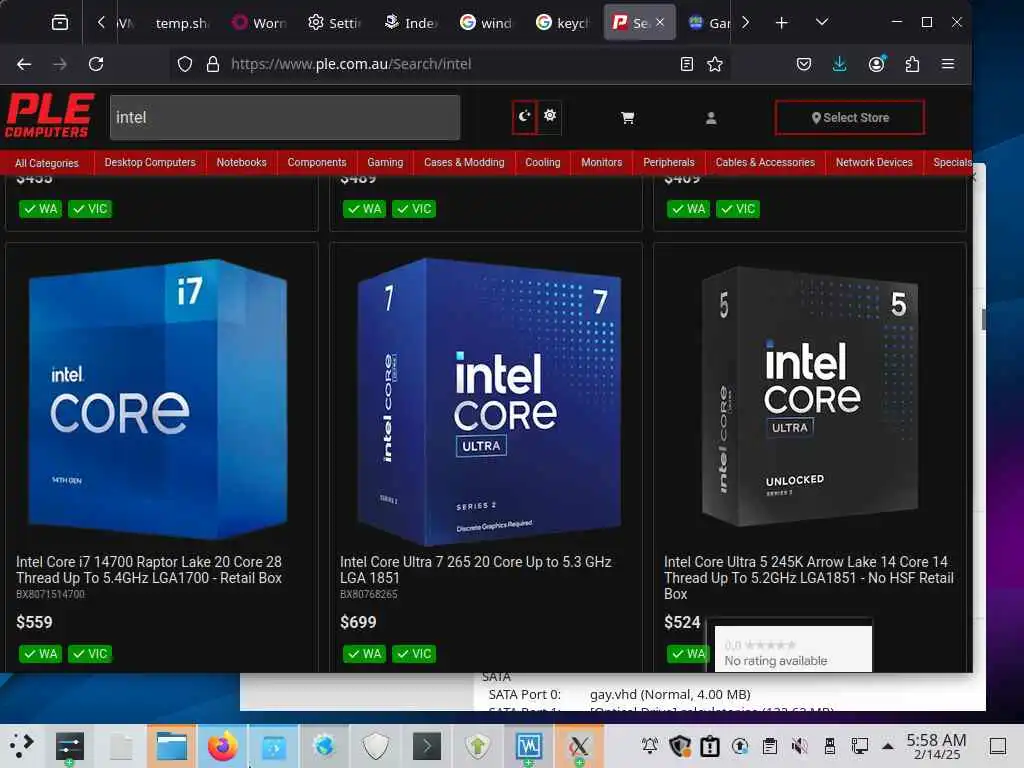Click gay.vhd SATA Port 0 entry in background window

(x=670, y=694)
